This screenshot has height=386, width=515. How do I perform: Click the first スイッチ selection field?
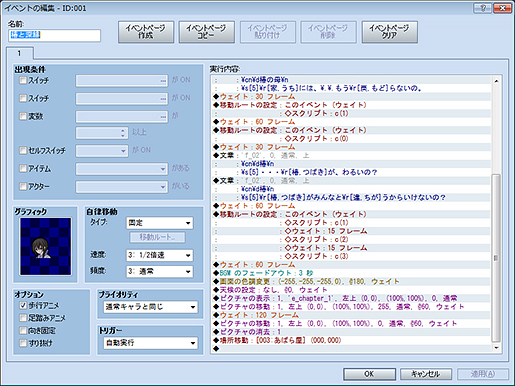[x=121, y=81]
